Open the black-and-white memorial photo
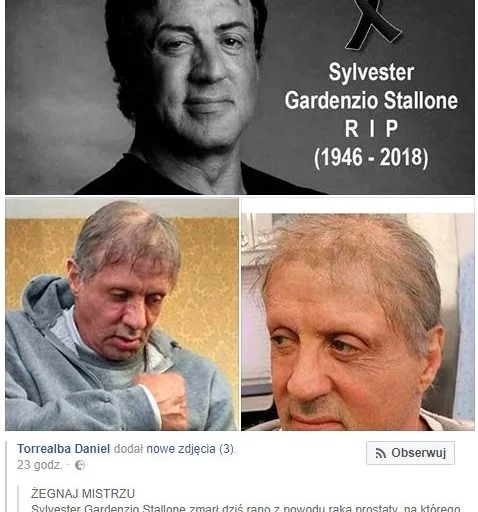This screenshot has height=512, width=478. (240, 97)
